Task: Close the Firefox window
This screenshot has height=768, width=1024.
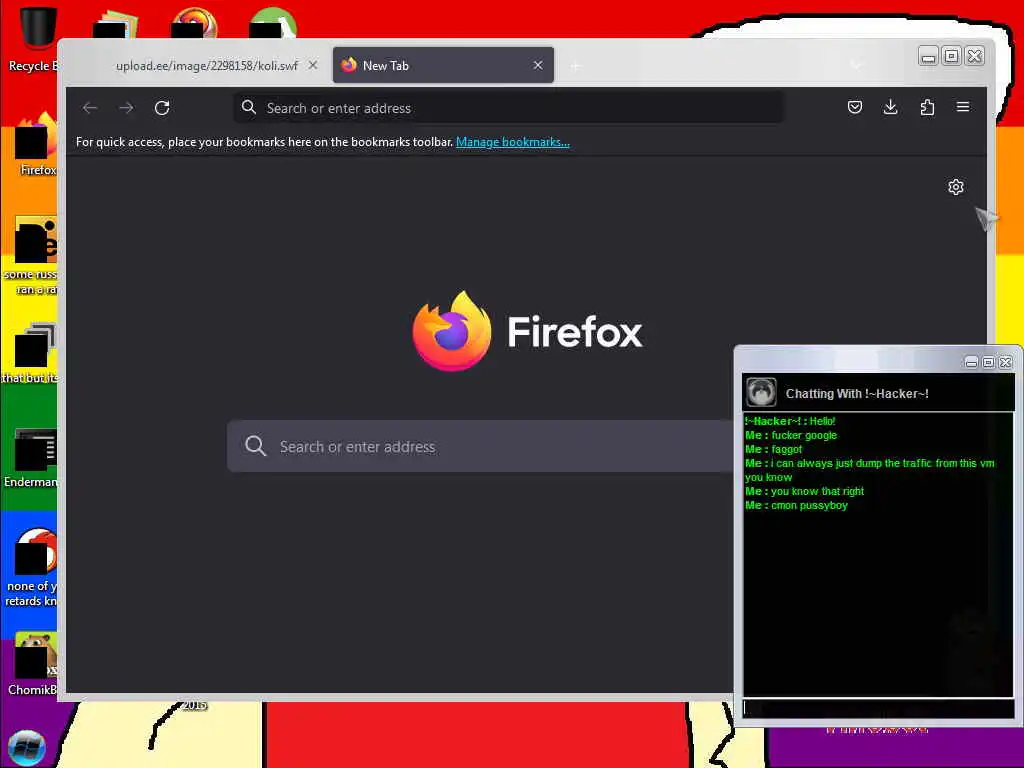Action: pyautogui.click(x=974, y=57)
